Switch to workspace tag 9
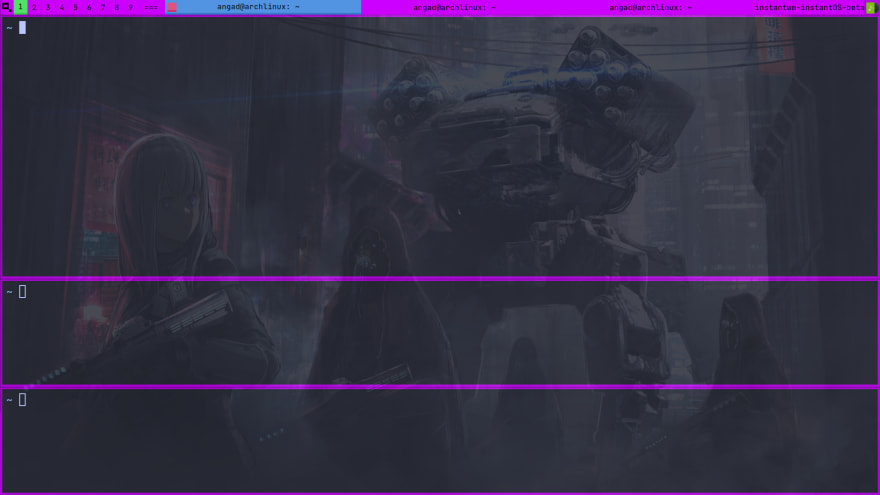This screenshot has width=880, height=495. point(130,7)
